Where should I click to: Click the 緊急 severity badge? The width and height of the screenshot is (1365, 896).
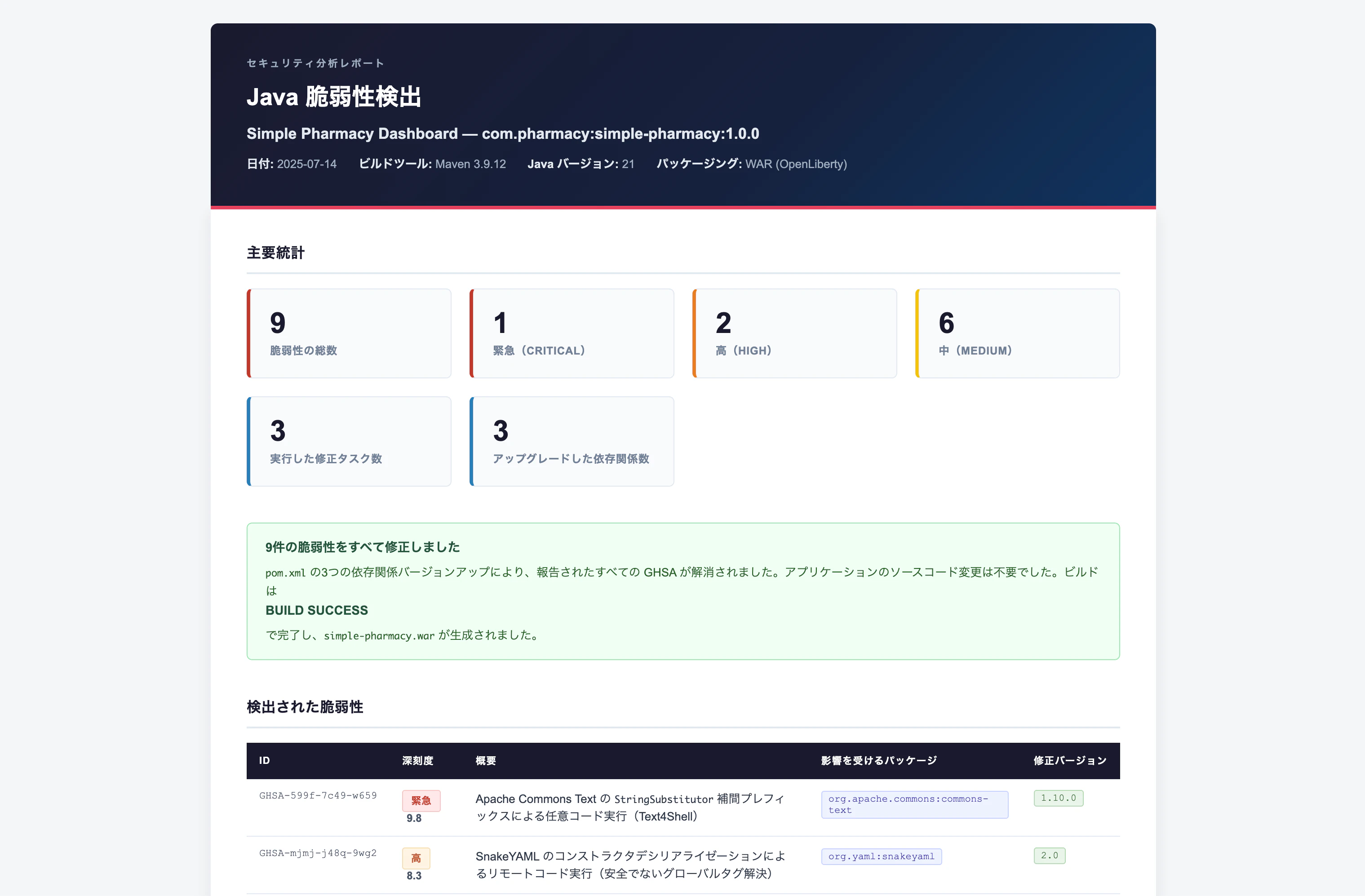click(421, 801)
